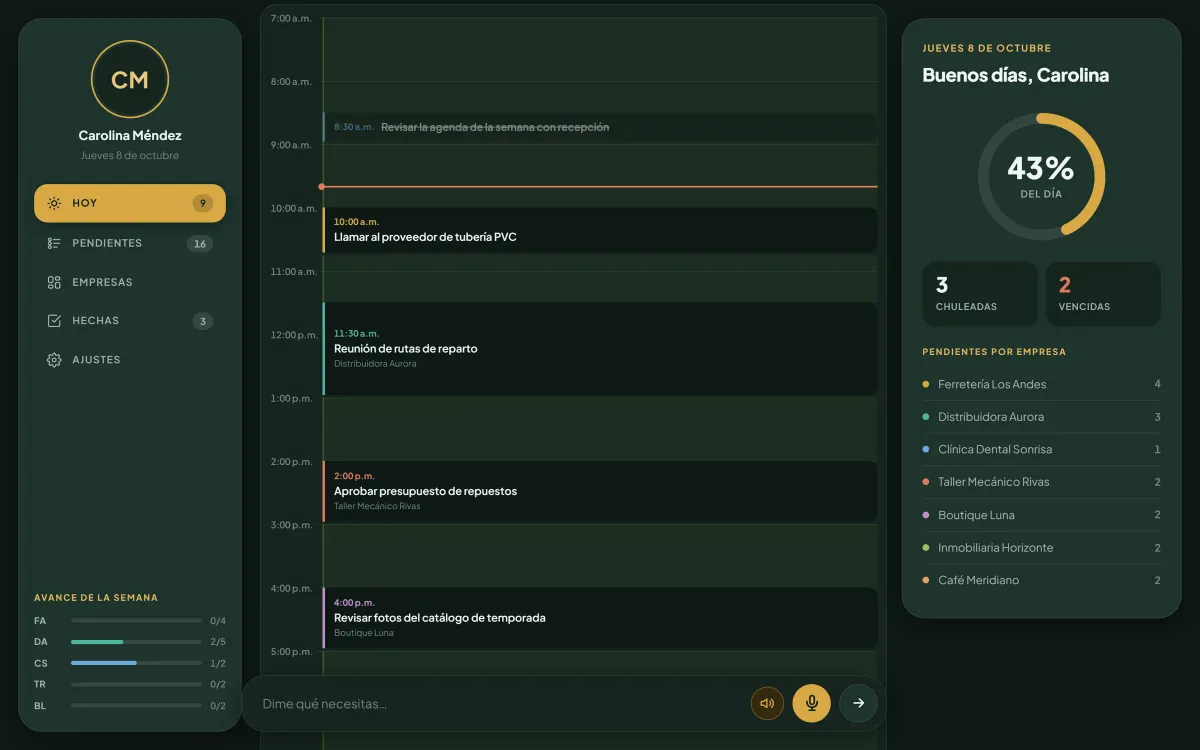Image resolution: width=1200 pixels, height=750 pixels.
Task: Click the 1:00 p.m. hour label
Action: tap(291, 398)
